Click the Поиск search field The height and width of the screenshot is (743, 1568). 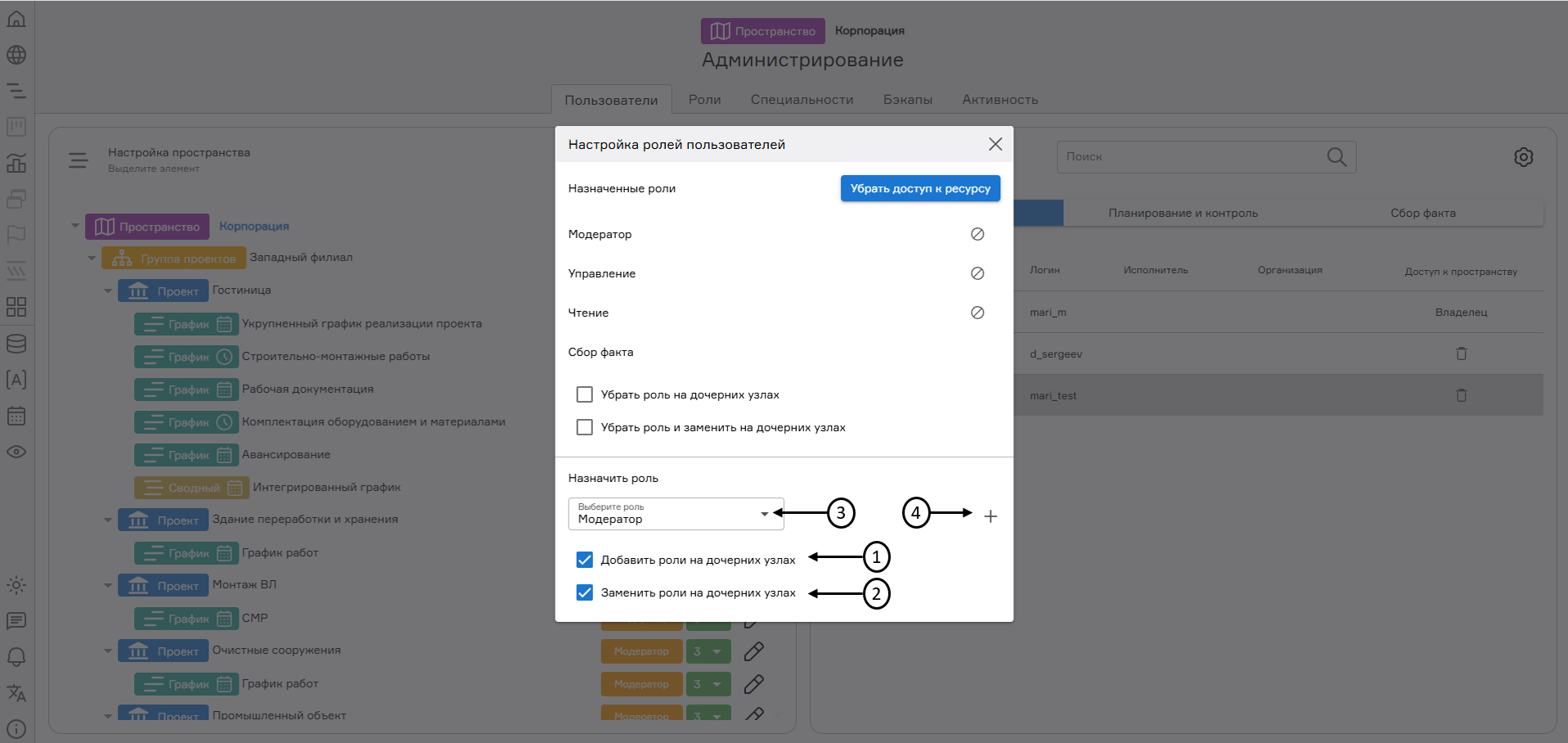click(1190, 157)
